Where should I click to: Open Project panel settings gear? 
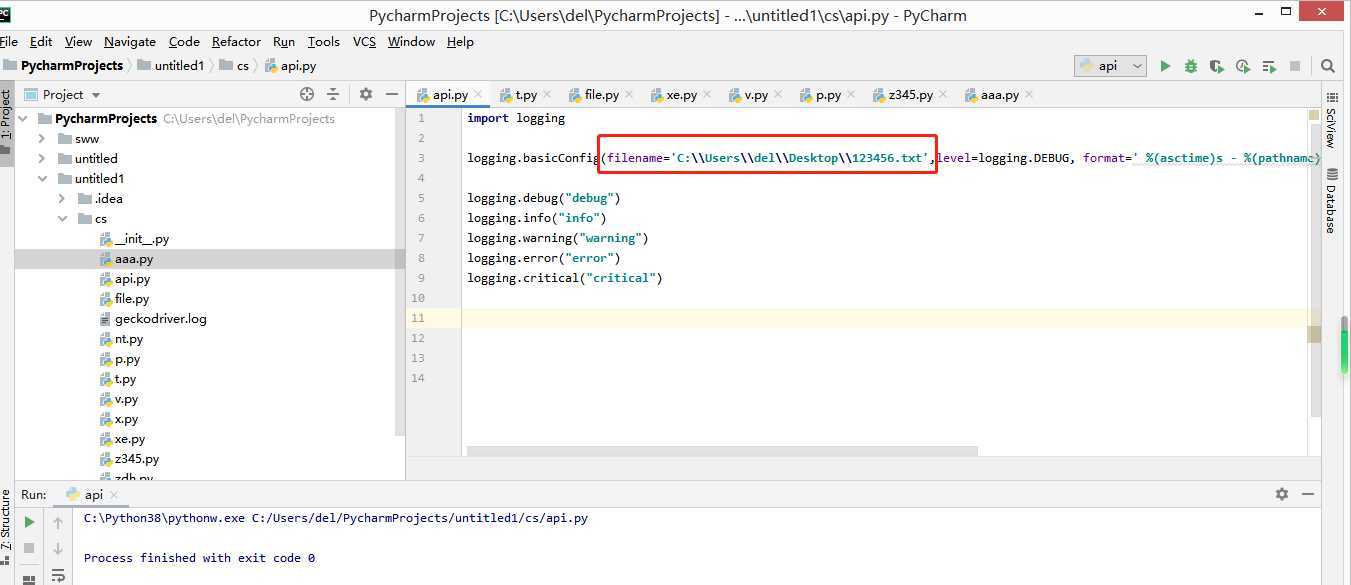point(366,94)
